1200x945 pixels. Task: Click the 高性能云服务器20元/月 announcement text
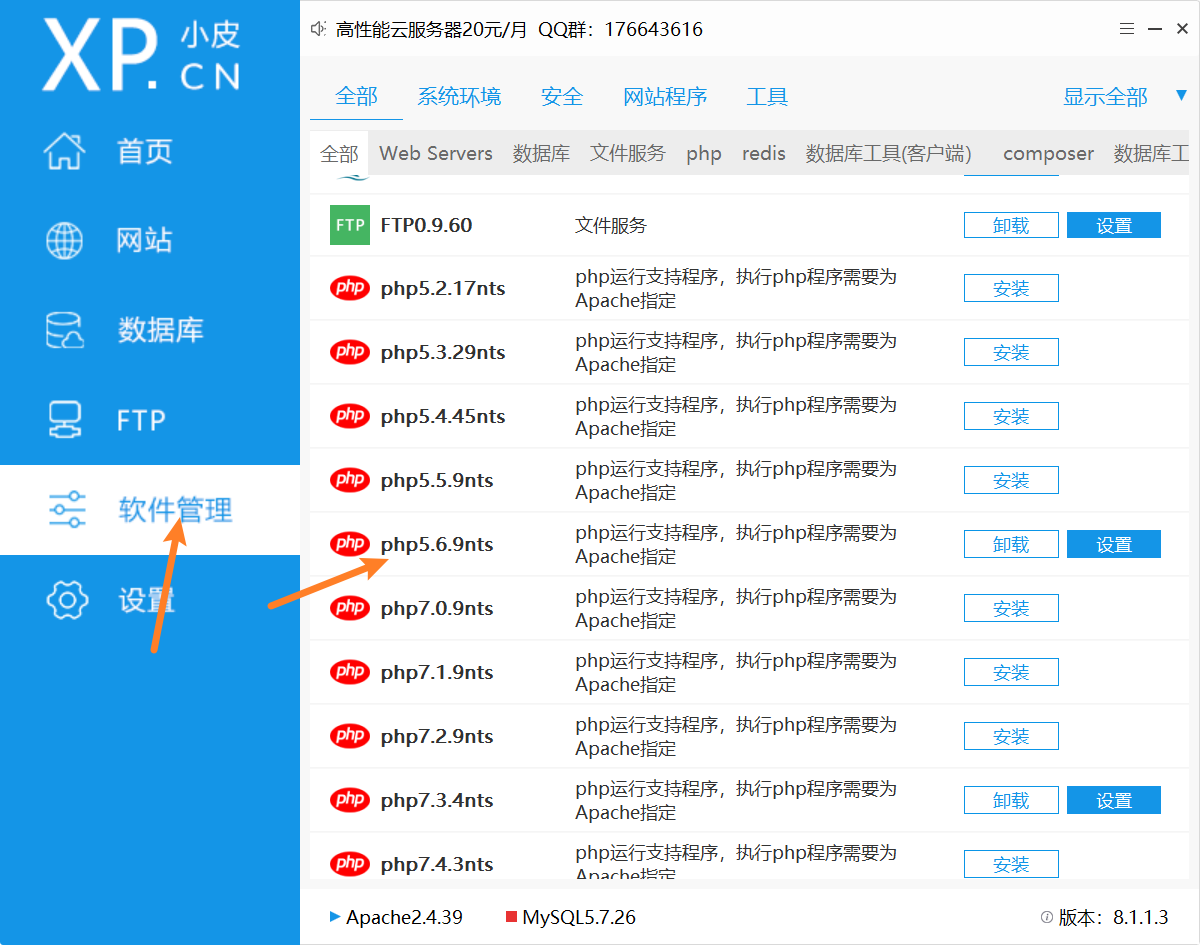tap(431, 29)
